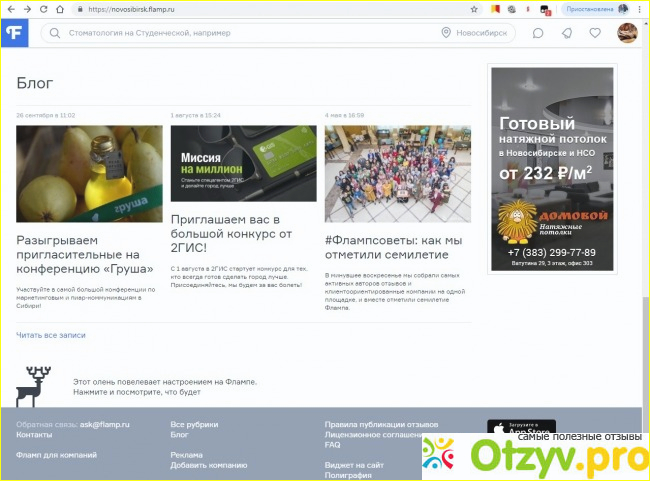
Task: Click the Flamp logo icon
Action: click(14, 33)
